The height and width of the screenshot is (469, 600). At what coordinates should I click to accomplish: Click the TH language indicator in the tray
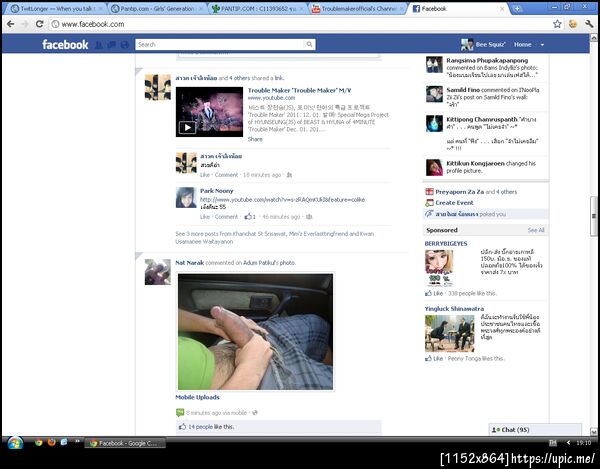click(553, 443)
